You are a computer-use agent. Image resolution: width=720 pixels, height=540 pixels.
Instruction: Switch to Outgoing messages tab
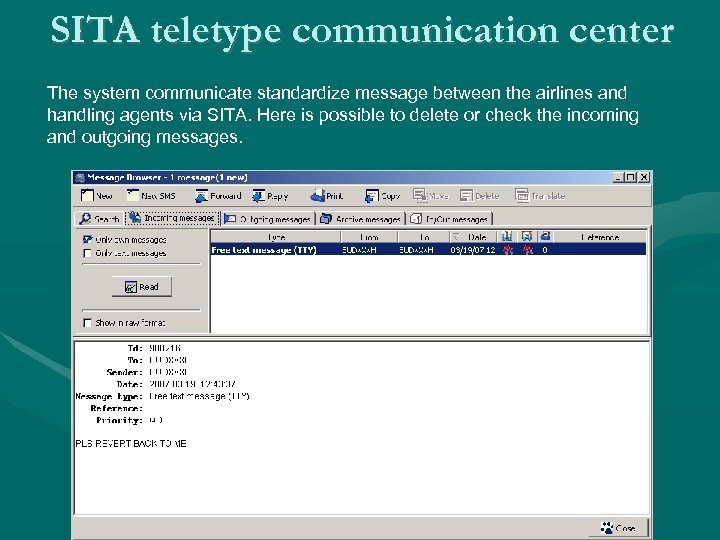coord(268,219)
